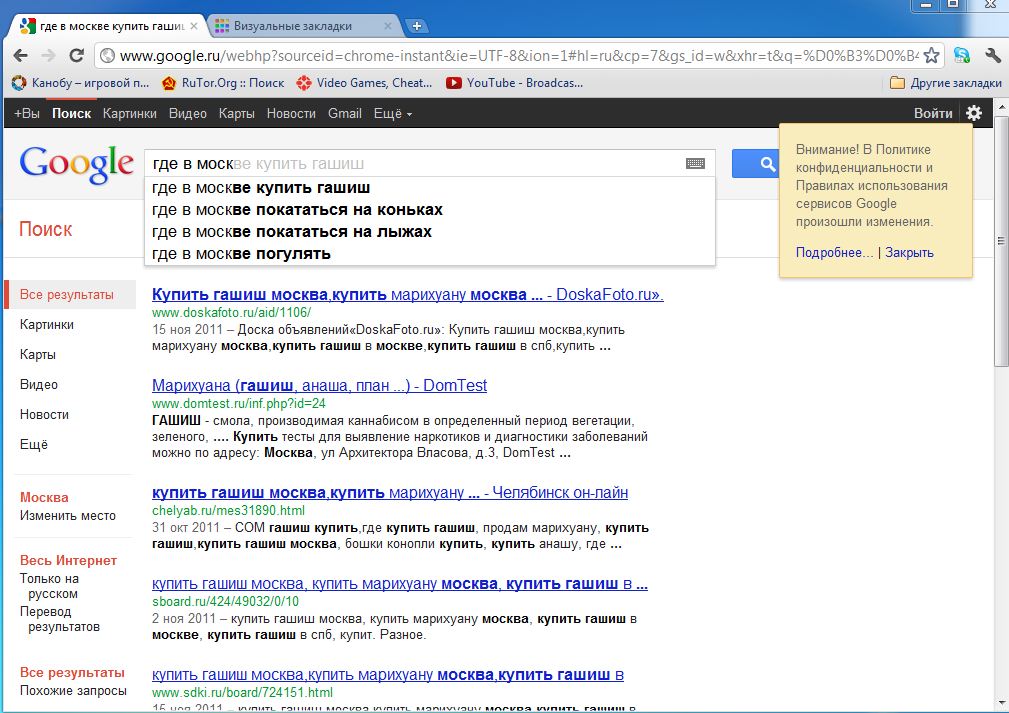Open result with sboard.ru/424/49032/0/10 address
The width and height of the screenshot is (1009, 713).
tap(400, 584)
